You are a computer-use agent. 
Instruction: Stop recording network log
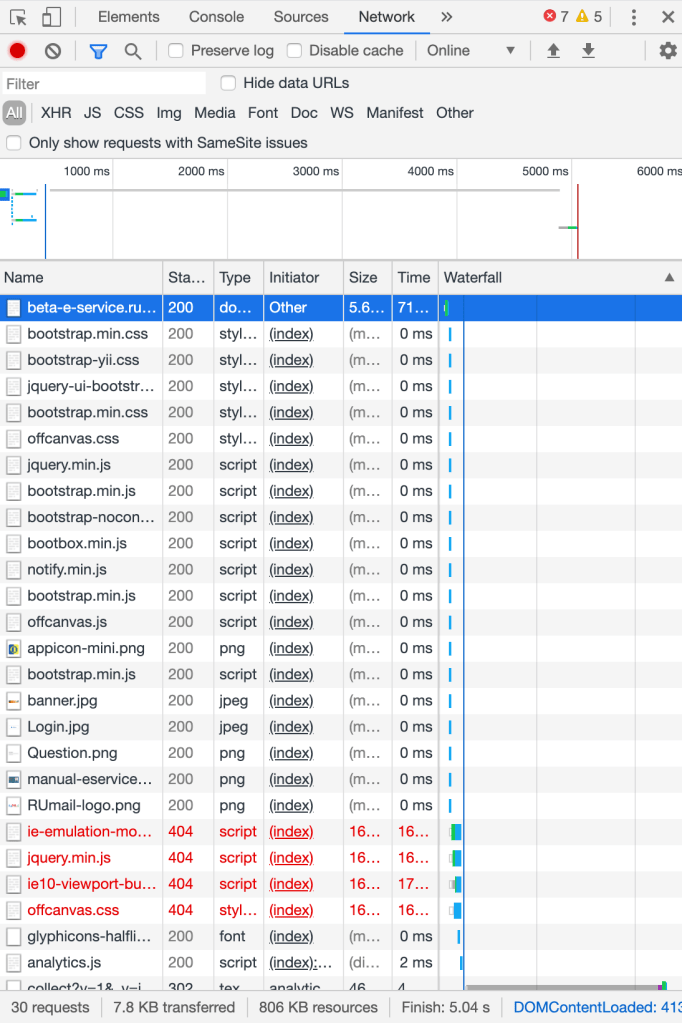coord(17,51)
